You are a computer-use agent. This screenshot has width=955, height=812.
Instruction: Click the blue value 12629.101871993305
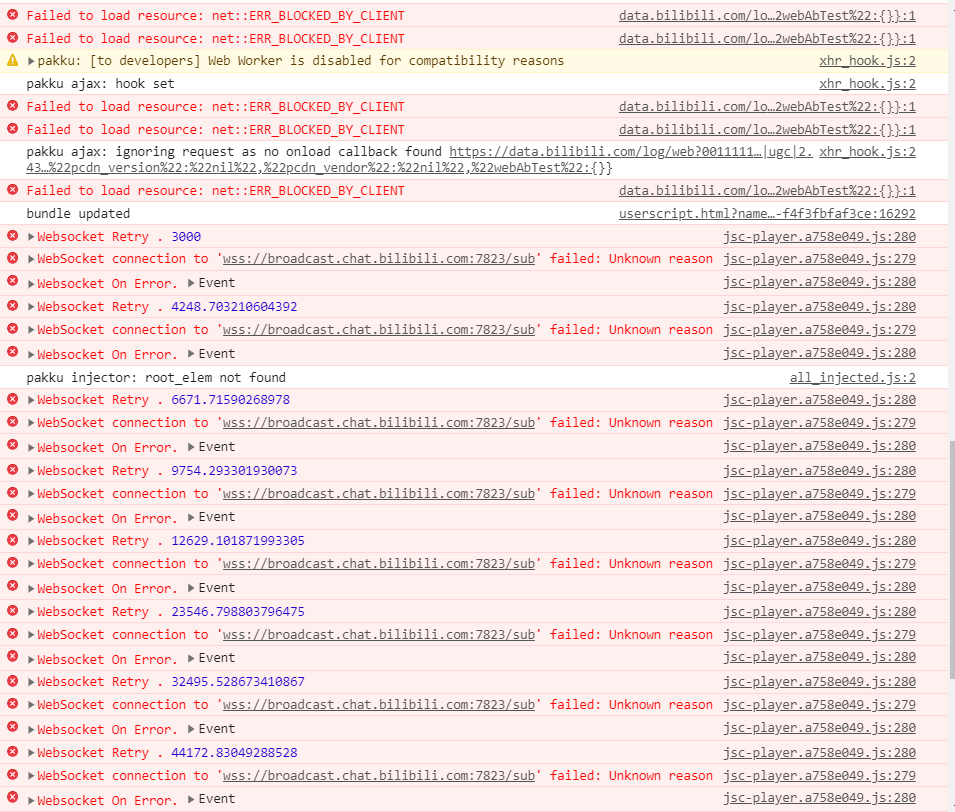point(238,541)
